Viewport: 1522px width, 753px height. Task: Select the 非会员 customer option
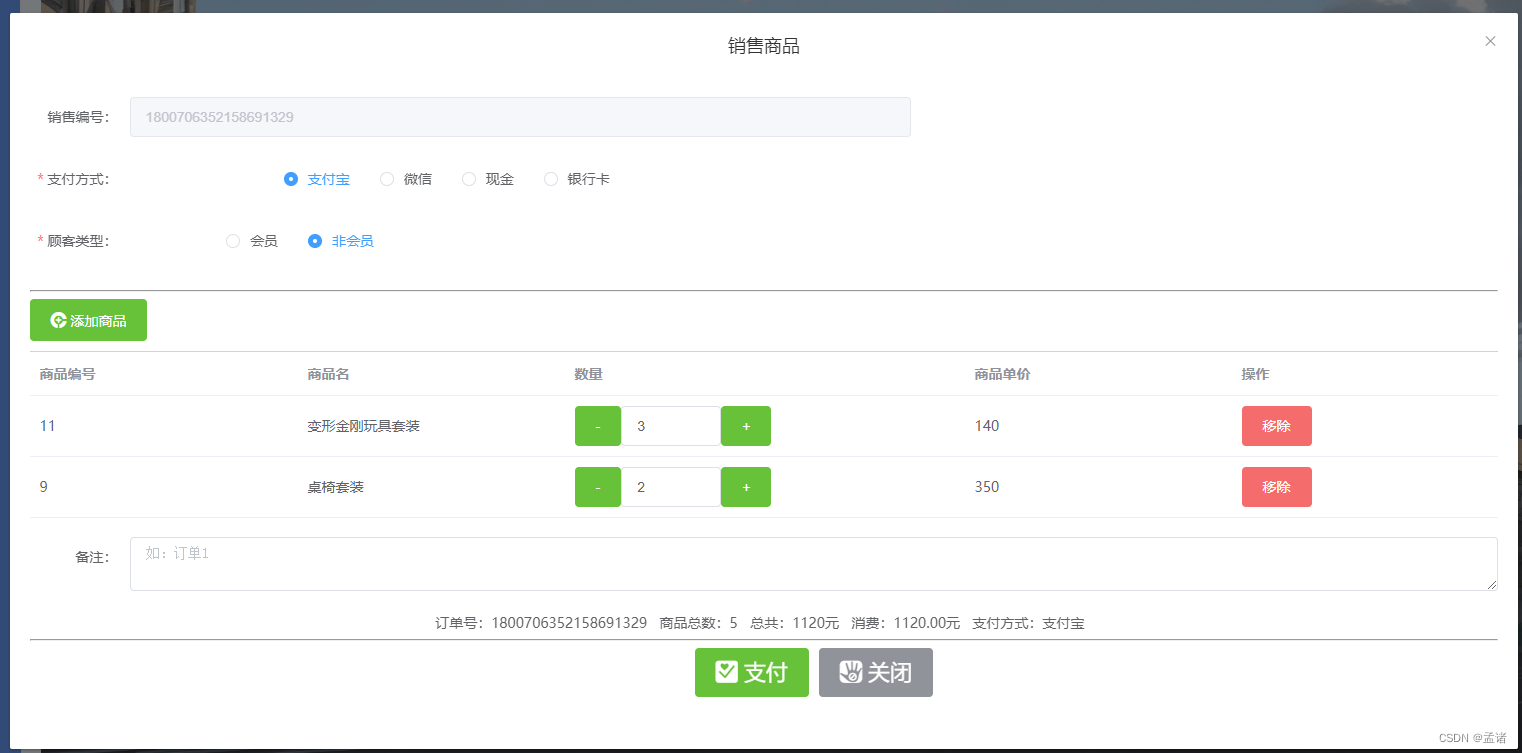coord(315,241)
